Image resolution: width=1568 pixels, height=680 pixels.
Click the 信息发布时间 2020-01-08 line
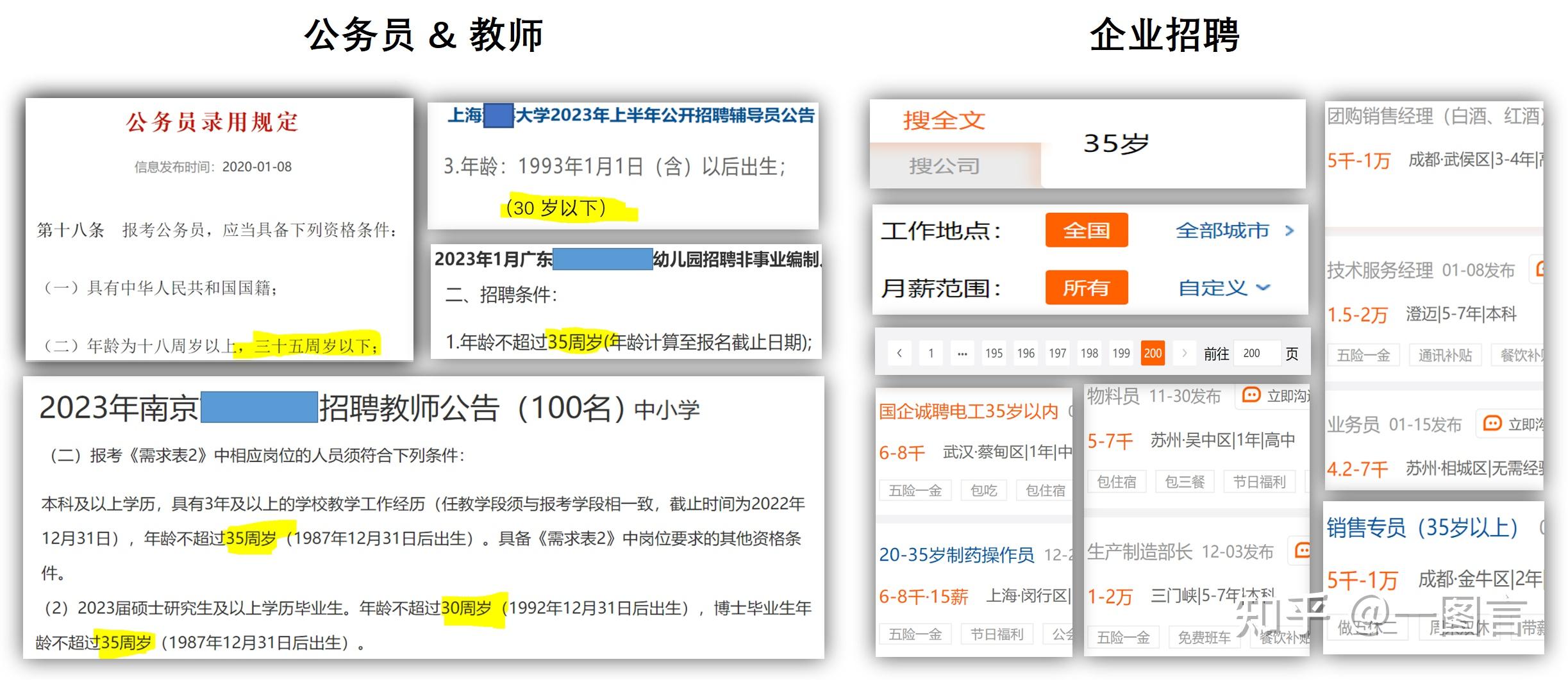tap(213, 167)
